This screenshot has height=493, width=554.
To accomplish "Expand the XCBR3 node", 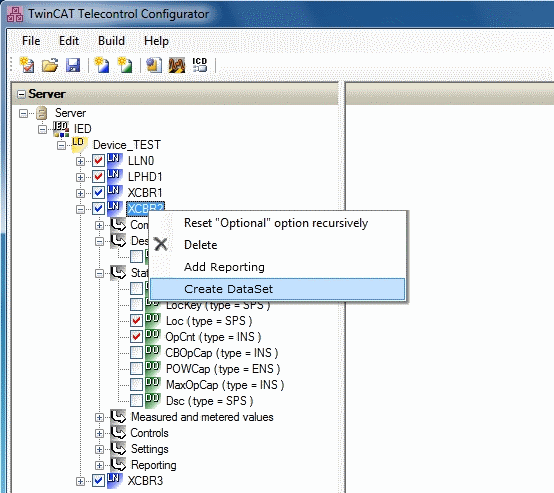I will coord(81,481).
